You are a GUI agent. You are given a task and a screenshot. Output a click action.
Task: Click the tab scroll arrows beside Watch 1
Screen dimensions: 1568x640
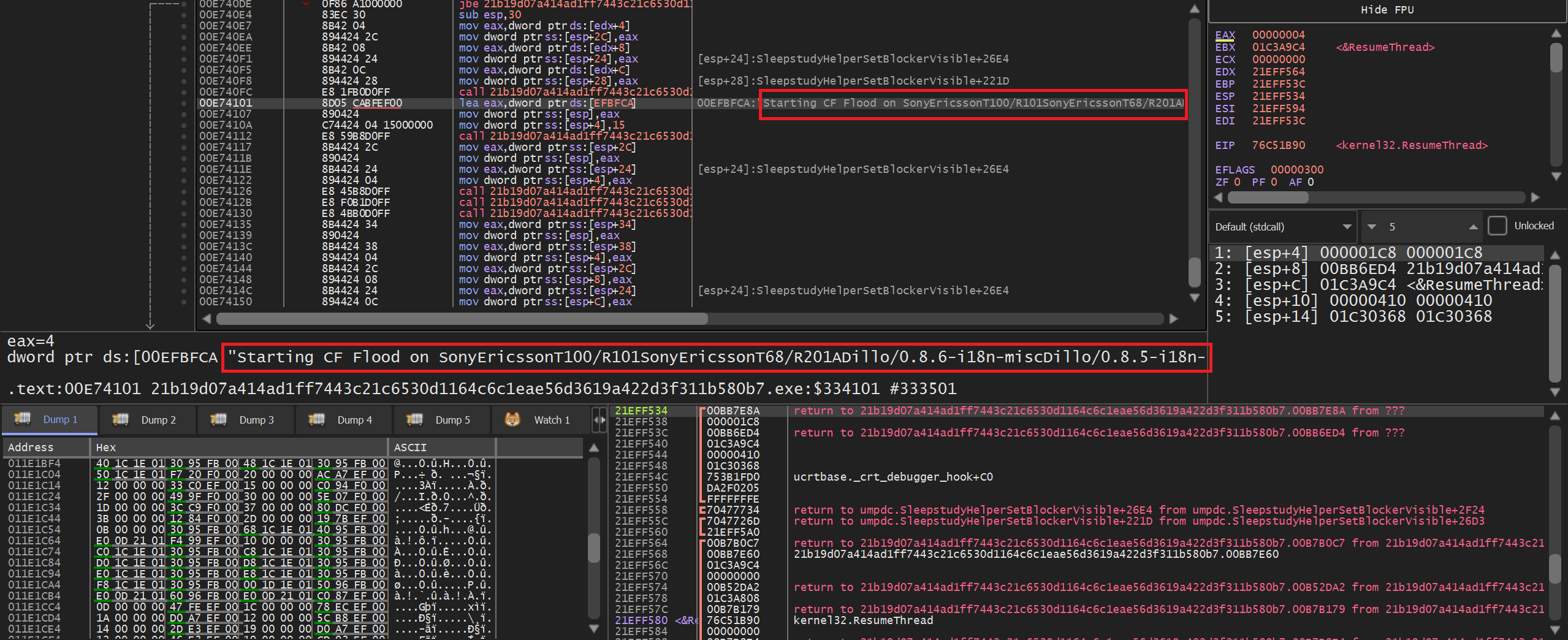(600, 420)
